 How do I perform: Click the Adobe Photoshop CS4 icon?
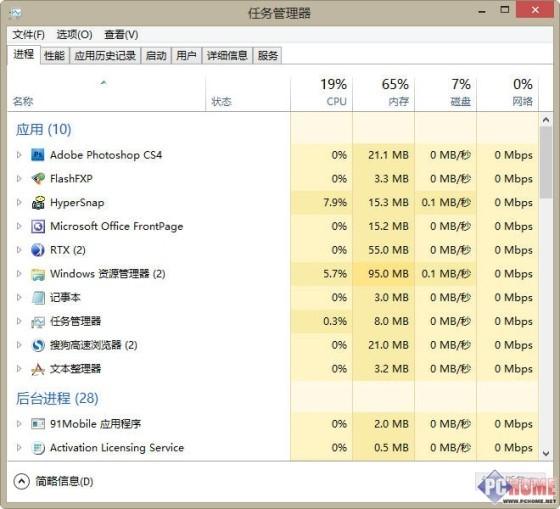[x=38, y=155]
